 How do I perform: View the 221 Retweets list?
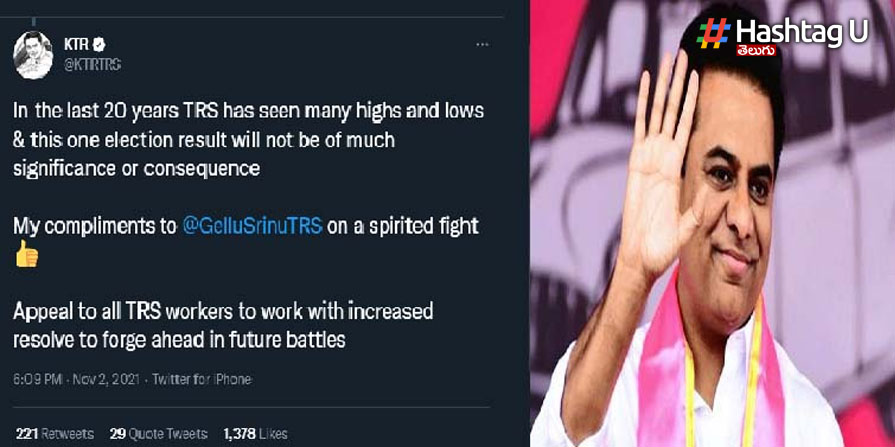pos(55,433)
